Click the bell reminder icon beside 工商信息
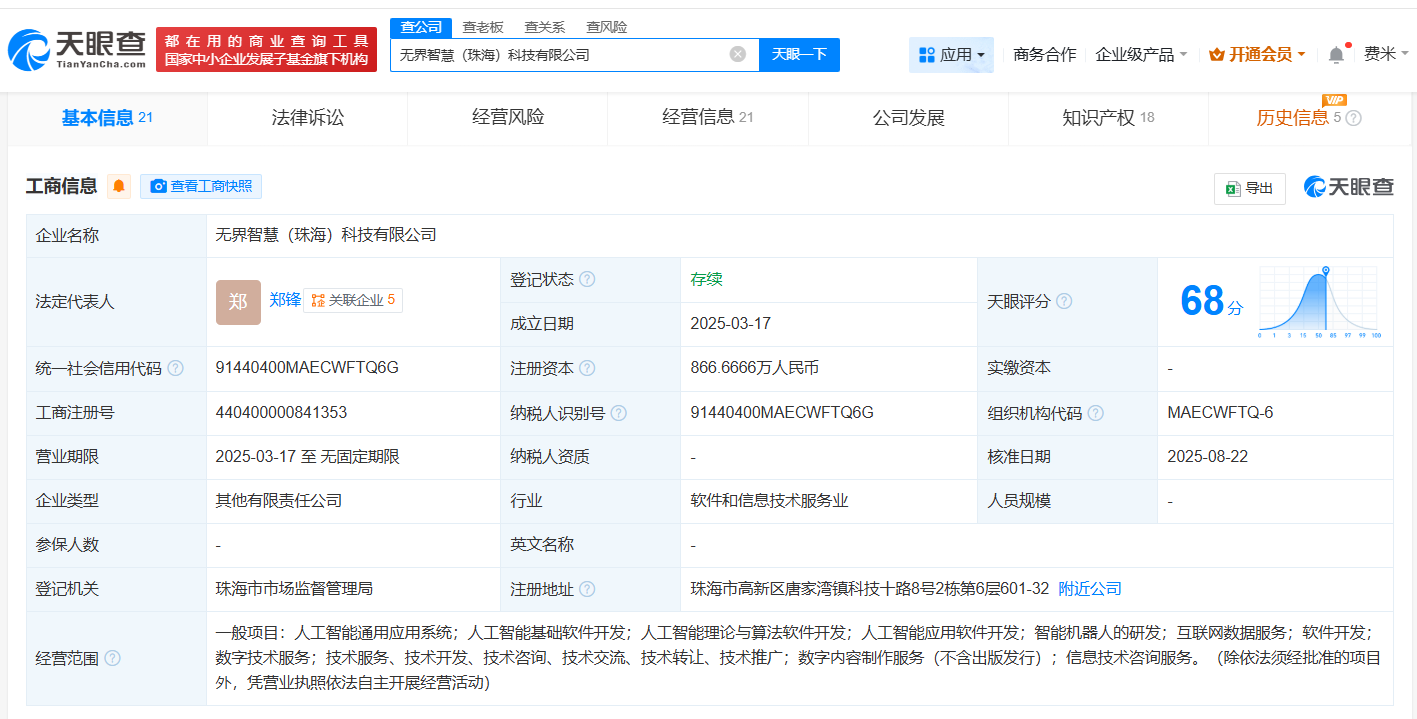 point(118,186)
